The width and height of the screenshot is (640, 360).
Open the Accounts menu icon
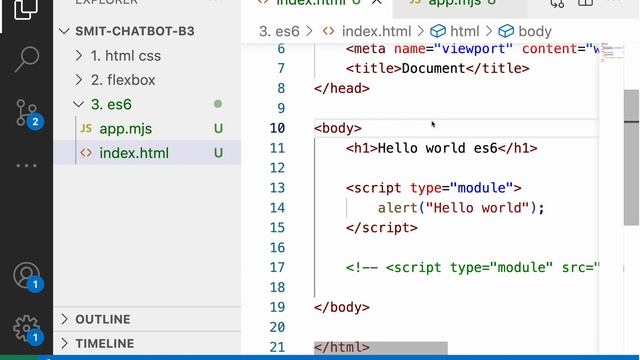pyautogui.click(x=28, y=277)
